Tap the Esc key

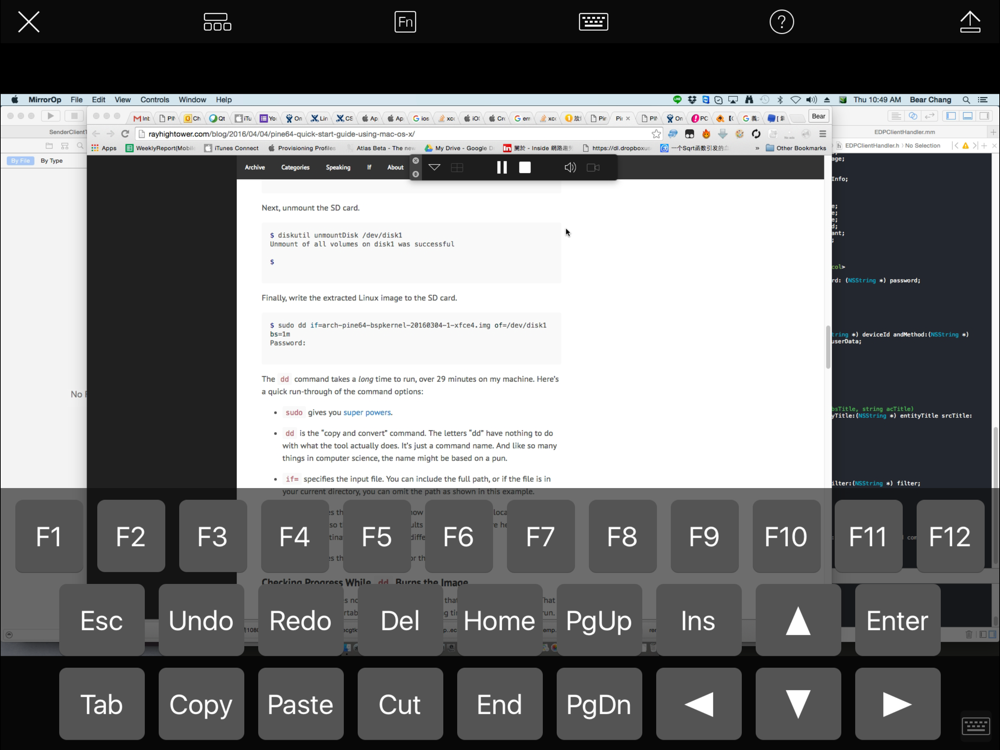pyautogui.click(x=101, y=620)
